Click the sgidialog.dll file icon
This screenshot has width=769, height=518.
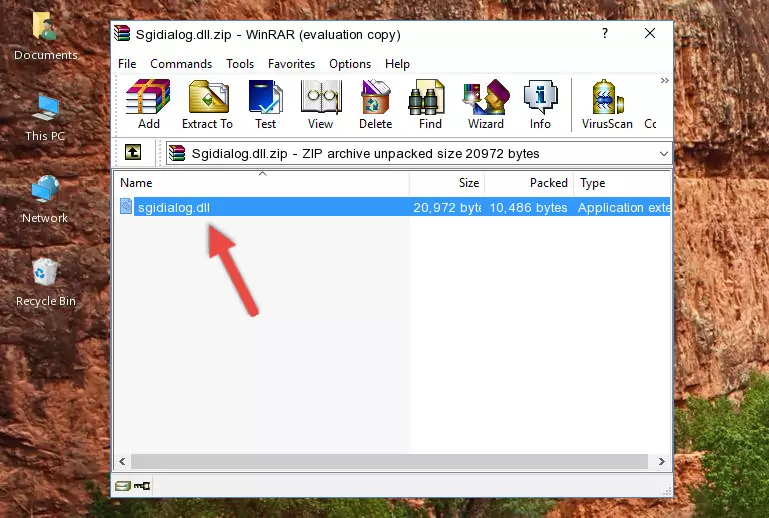tap(126, 207)
